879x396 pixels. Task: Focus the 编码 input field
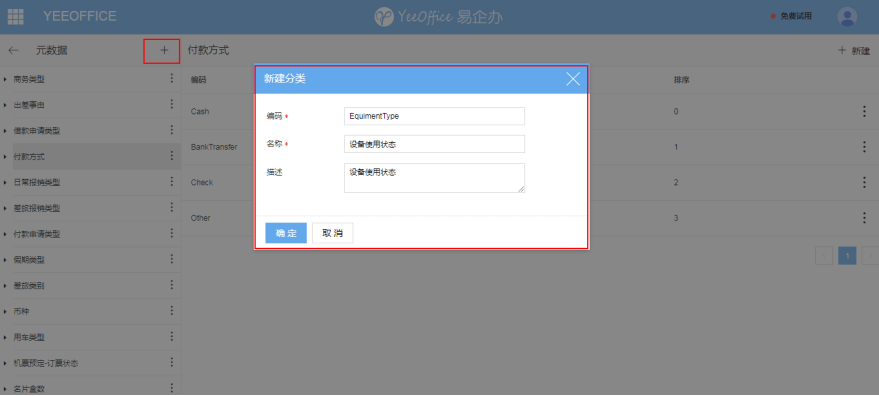(434, 116)
